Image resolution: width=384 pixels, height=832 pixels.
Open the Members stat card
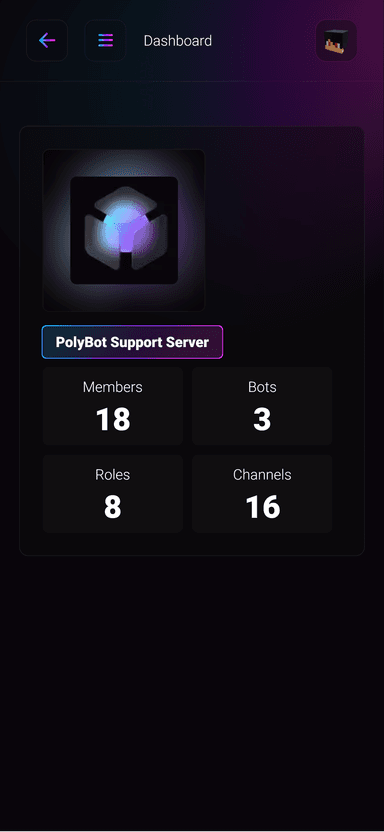click(x=113, y=406)
